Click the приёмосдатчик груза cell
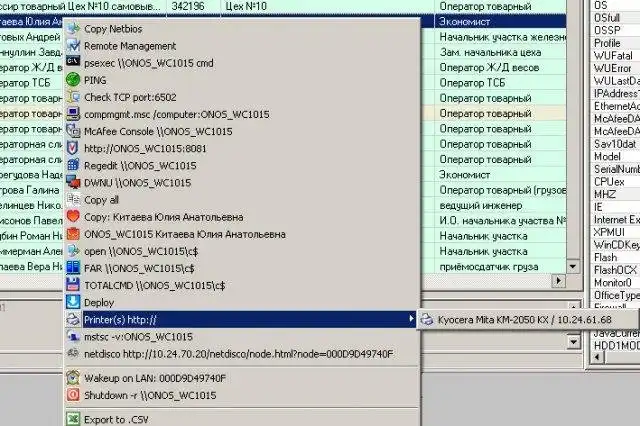Image resolution: width=640 pixels, height=426 pixels. [x=500, y=266]
